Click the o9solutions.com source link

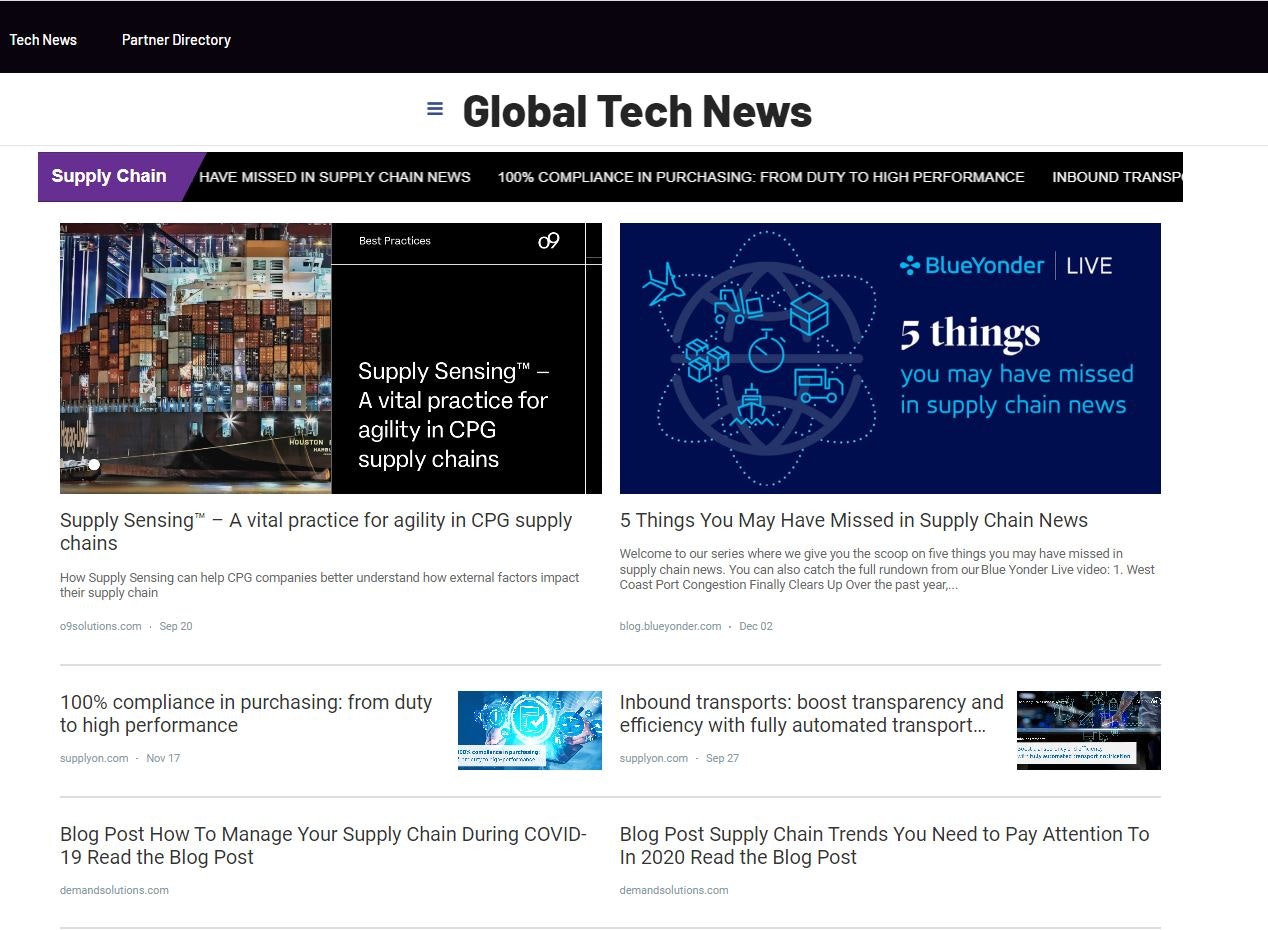[101, 626]
